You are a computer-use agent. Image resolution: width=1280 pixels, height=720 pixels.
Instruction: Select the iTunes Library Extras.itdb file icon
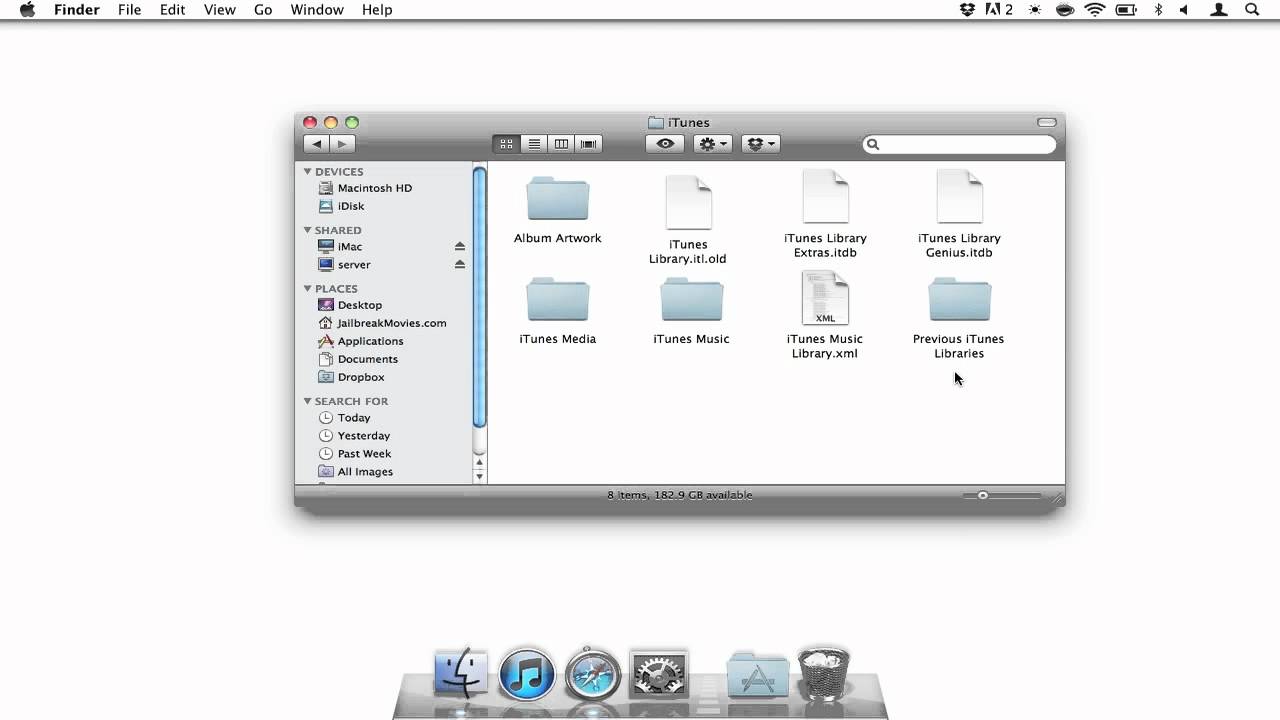[825, 196]
